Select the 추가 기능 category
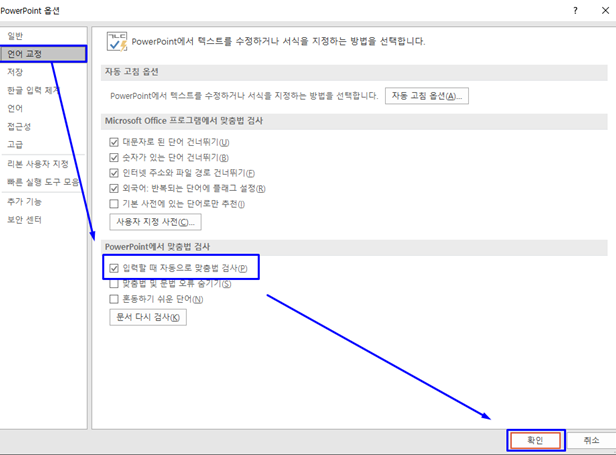Viewport: 616px width, 455px height. click(24, 202)
